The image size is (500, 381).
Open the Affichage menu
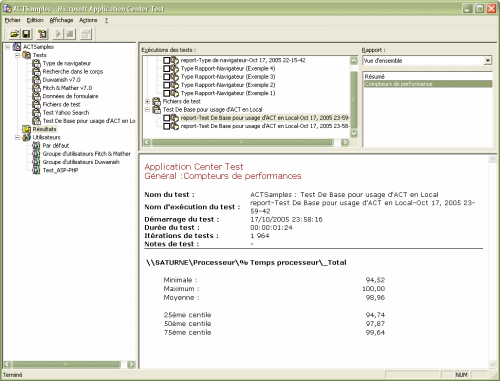coord(61,20)
